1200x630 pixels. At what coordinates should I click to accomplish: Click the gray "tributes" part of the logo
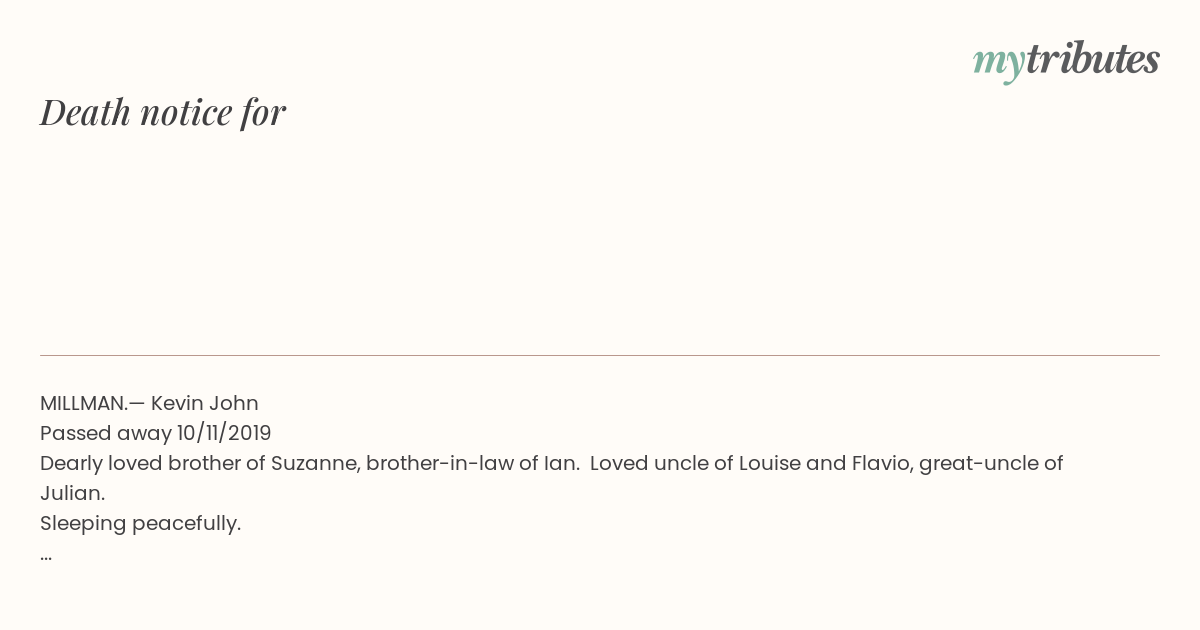click(x=1092, y=60)
